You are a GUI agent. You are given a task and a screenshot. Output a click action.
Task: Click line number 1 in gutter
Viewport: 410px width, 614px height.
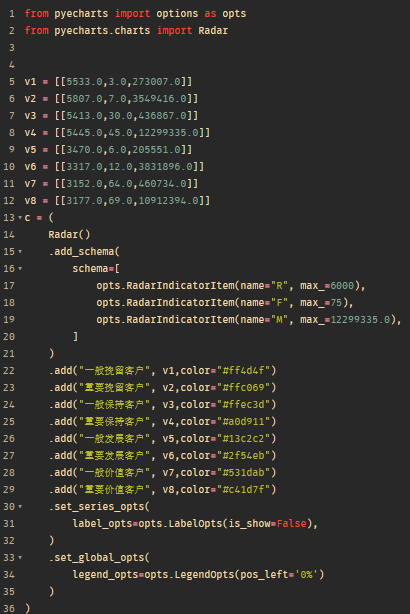point(12,14)
